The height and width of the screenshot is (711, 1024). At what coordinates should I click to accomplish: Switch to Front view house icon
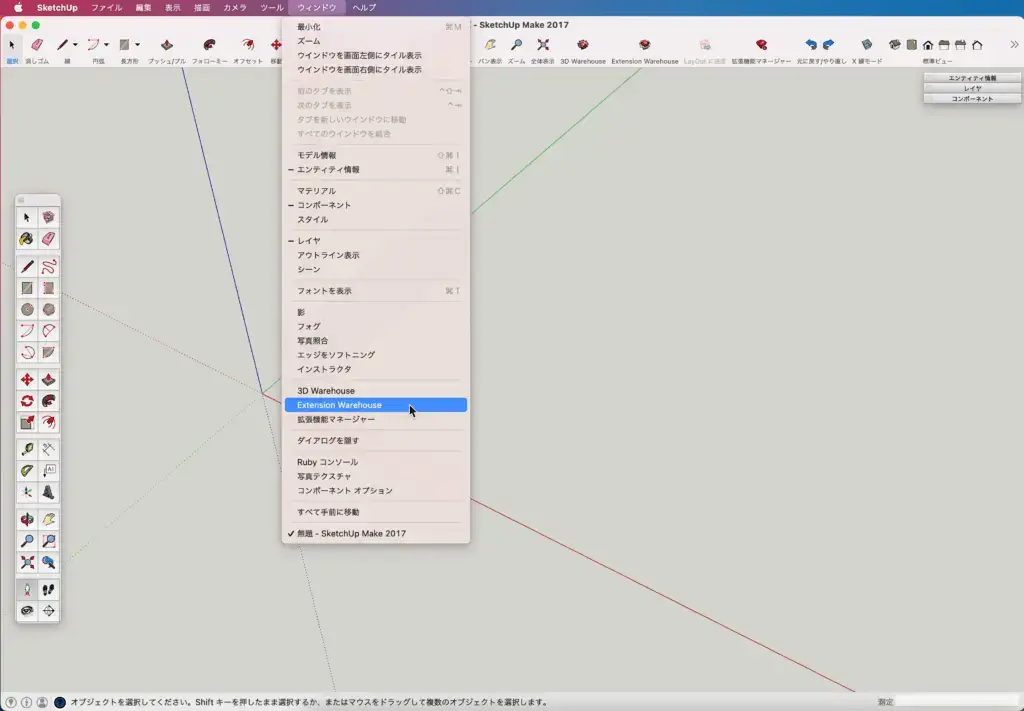(928, 45)
